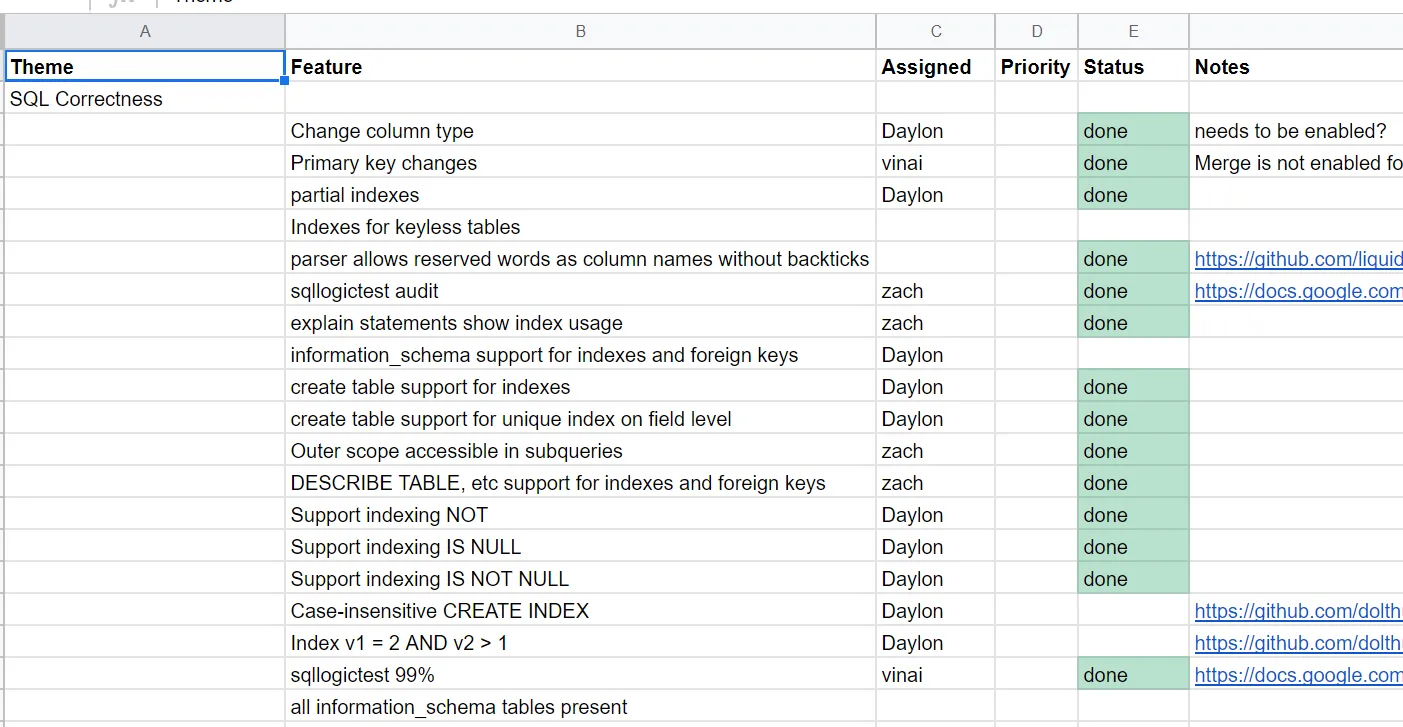The width and height of the screenshot is (1403, 727).
Task: Open the docs.google.com link beside sqllogictest audit
Action: click(x=1297, y=290)
